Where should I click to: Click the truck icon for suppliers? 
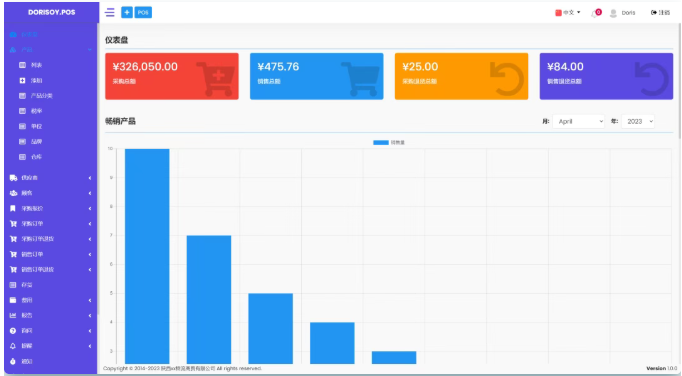pos(13,178)
